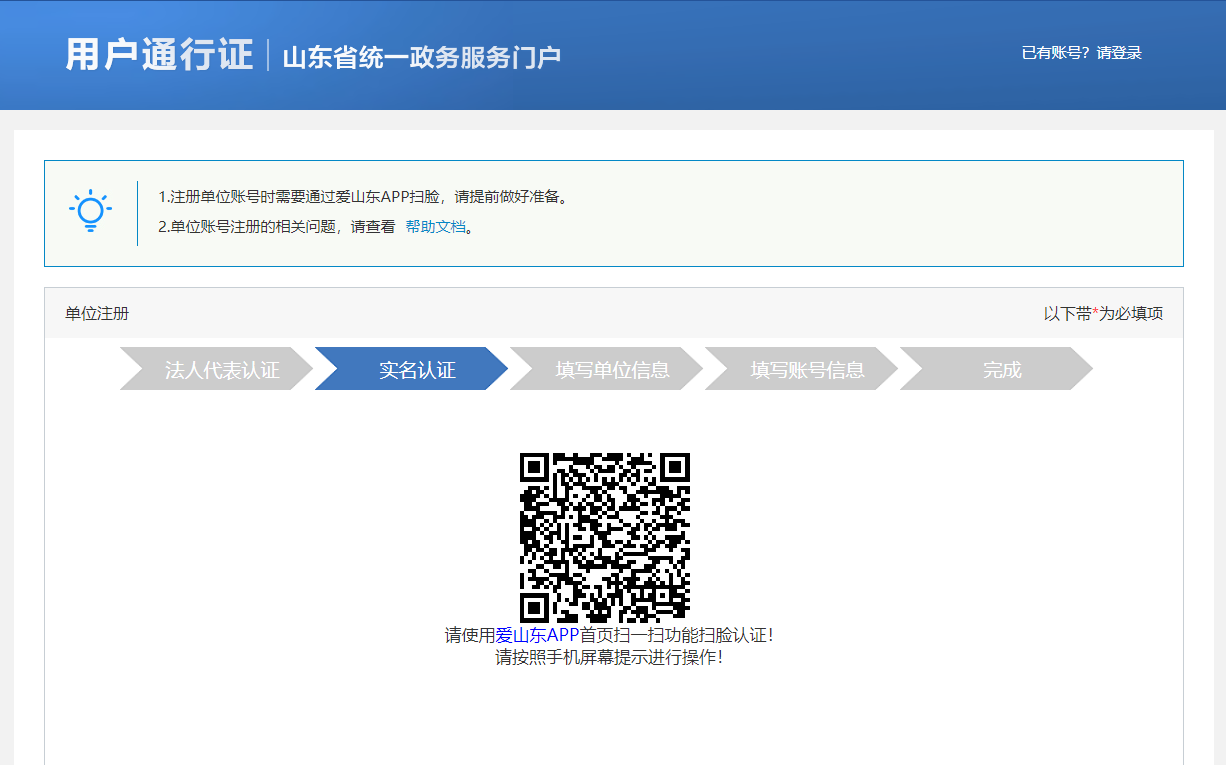Click the 单位注册 section heading
Screen dimensions: 1226x765
coord(97,314)
